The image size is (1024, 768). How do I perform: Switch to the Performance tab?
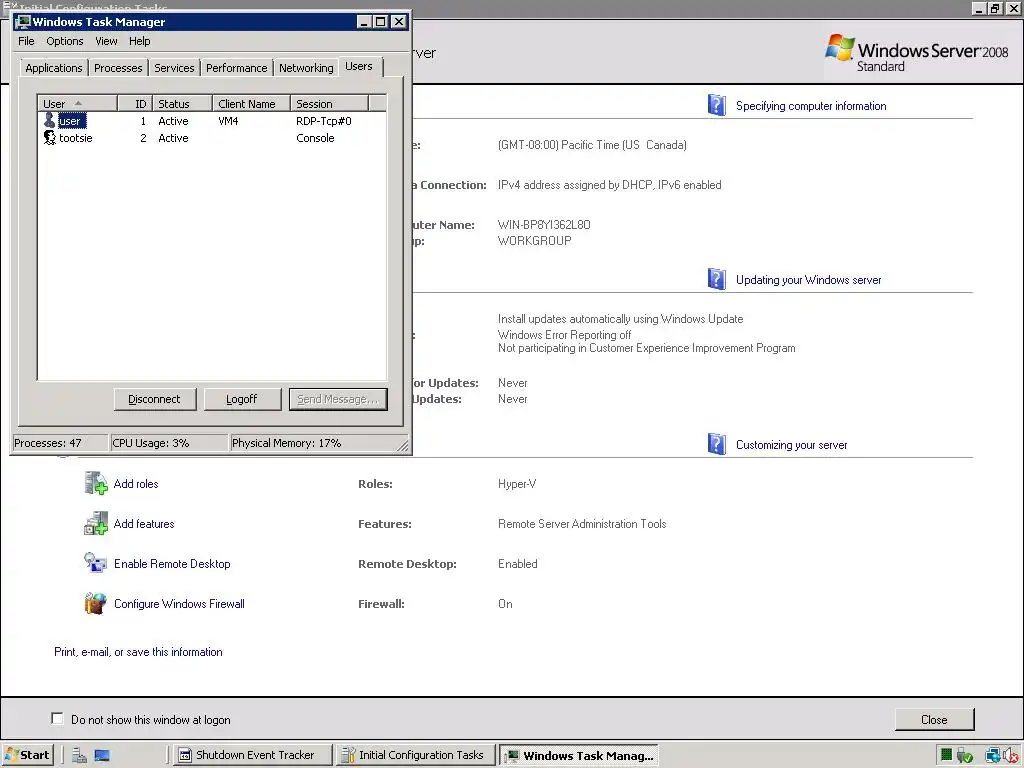[236, 68]
